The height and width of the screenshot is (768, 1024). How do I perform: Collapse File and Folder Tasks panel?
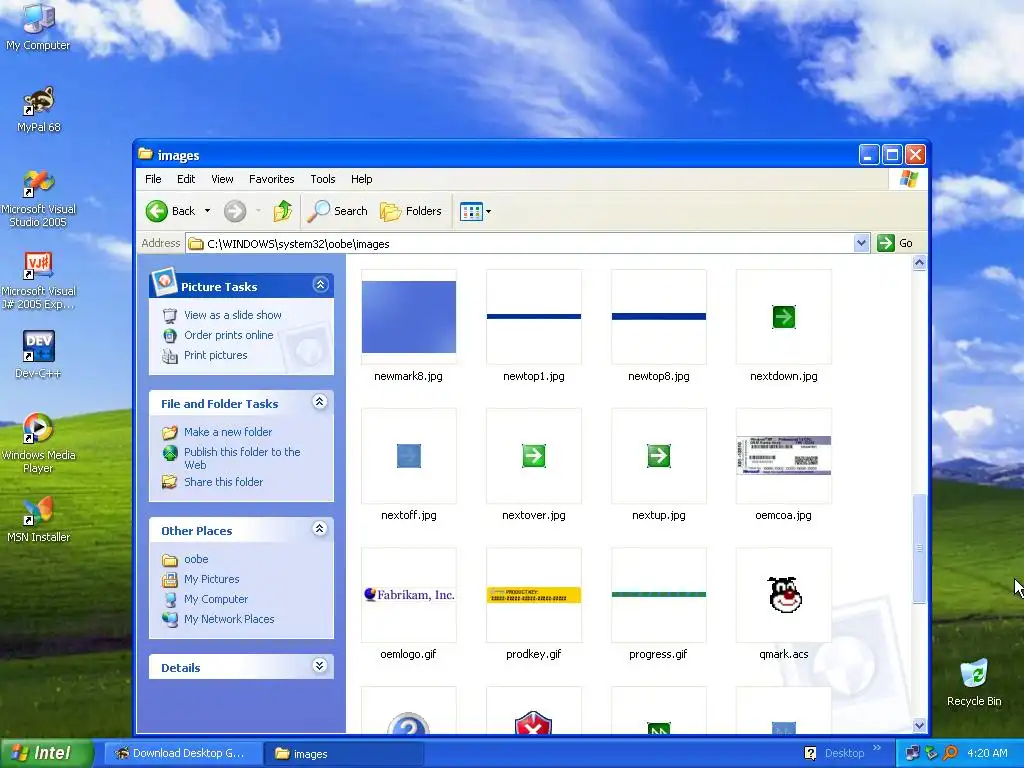click(319, 402)
